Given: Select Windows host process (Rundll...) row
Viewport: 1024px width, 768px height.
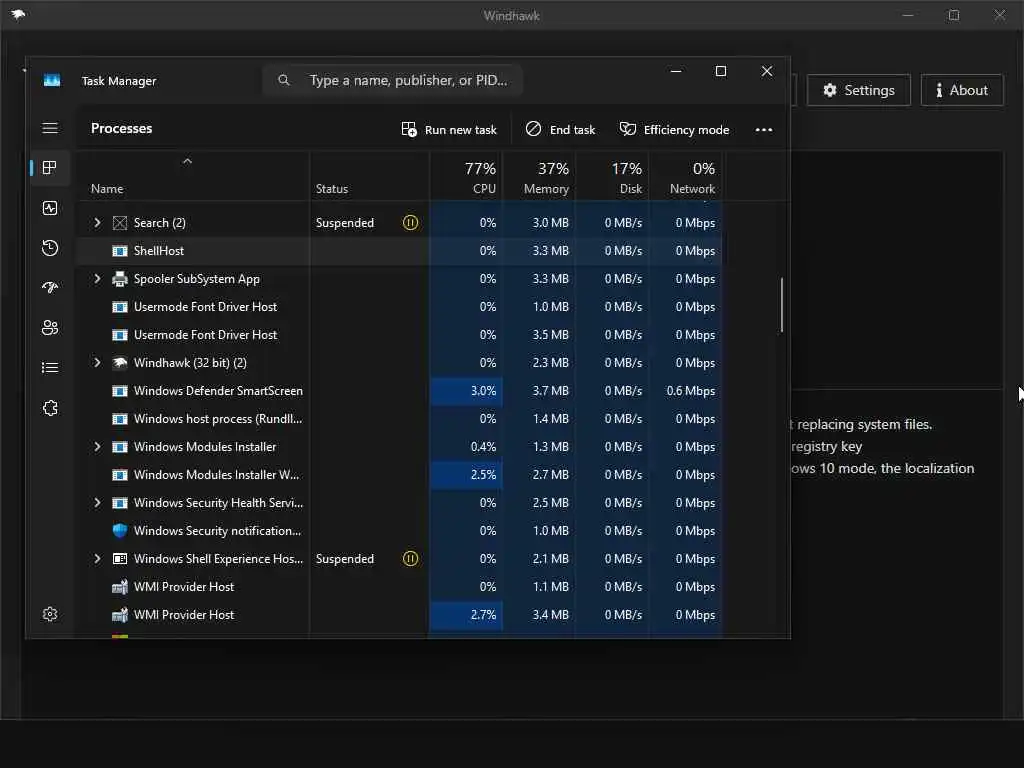Looking at the screenshot, I should point(400,419).
